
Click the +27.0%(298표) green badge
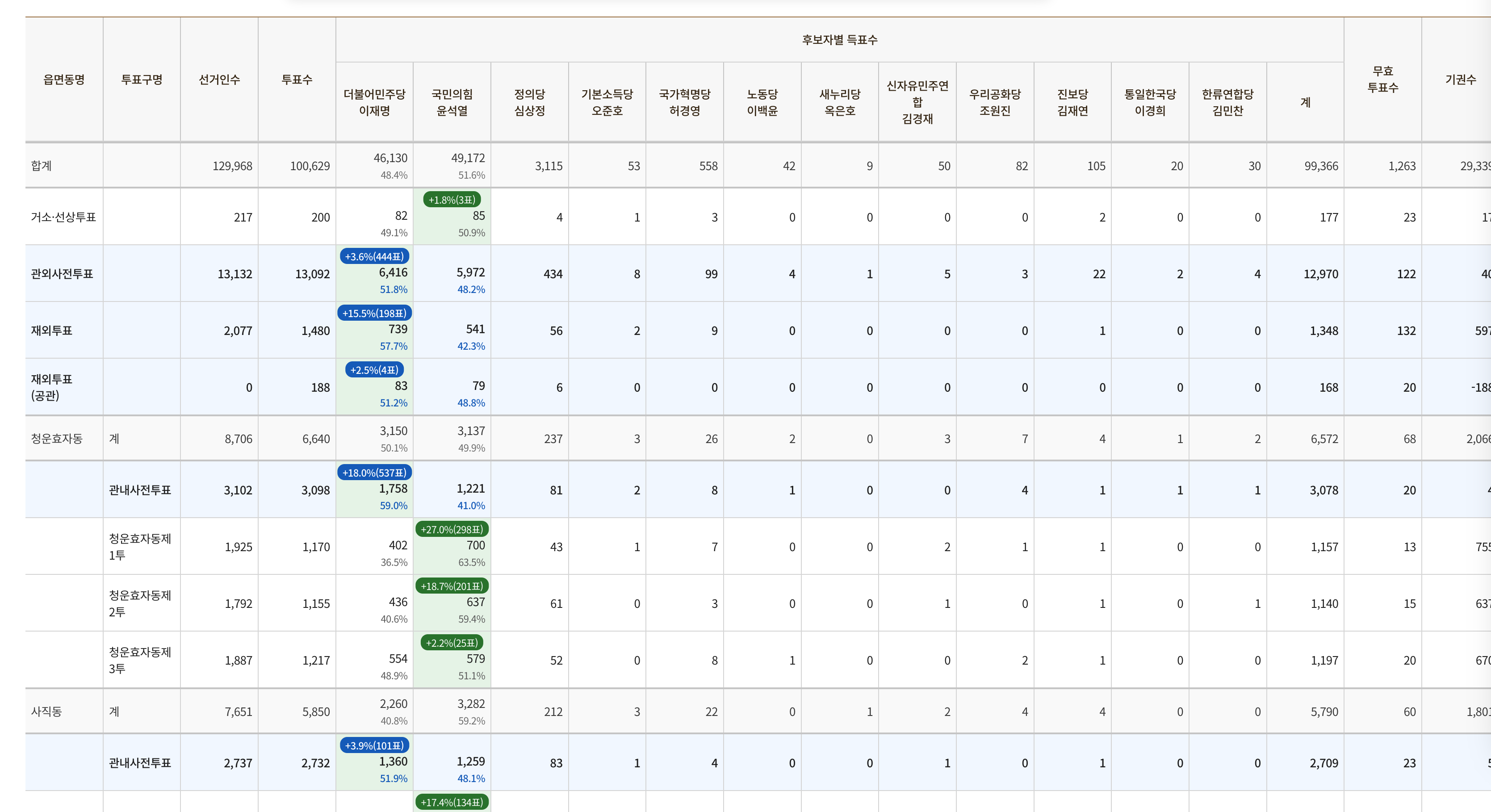(x=452, y=530)
